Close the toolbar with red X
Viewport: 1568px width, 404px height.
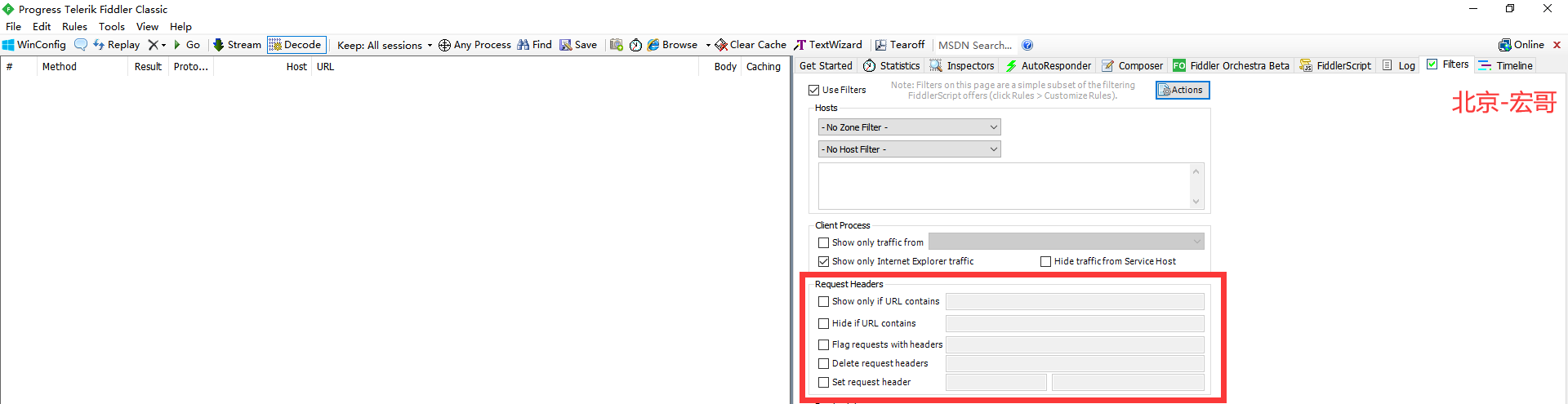1557,45
